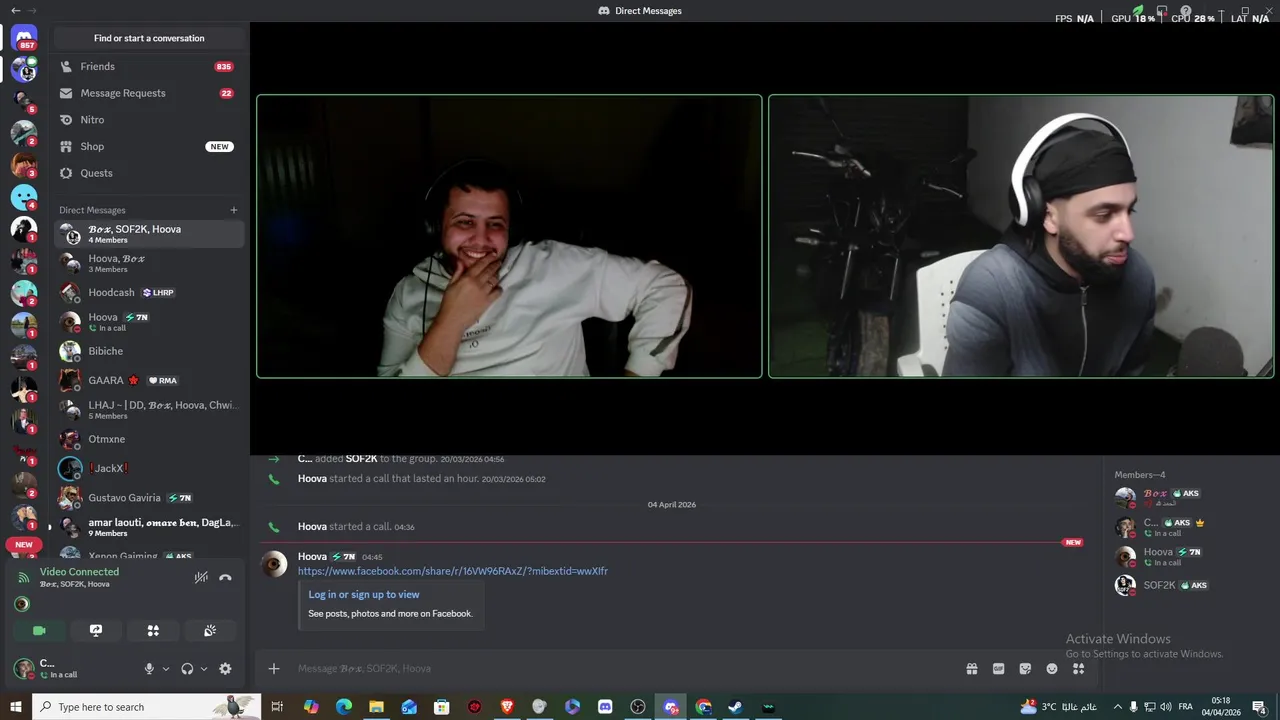Focus the smiling user's video tile
The width and height of the screenshot is (1280, 720).
click(x=509, y=236)
